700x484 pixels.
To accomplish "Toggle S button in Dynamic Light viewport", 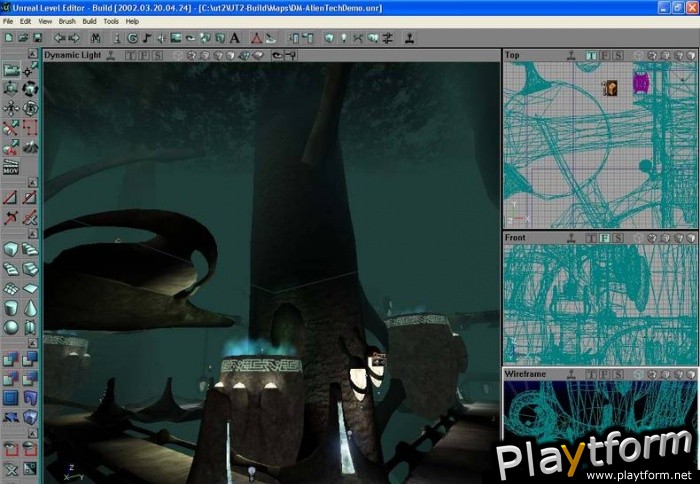I will tap(158, 56).
